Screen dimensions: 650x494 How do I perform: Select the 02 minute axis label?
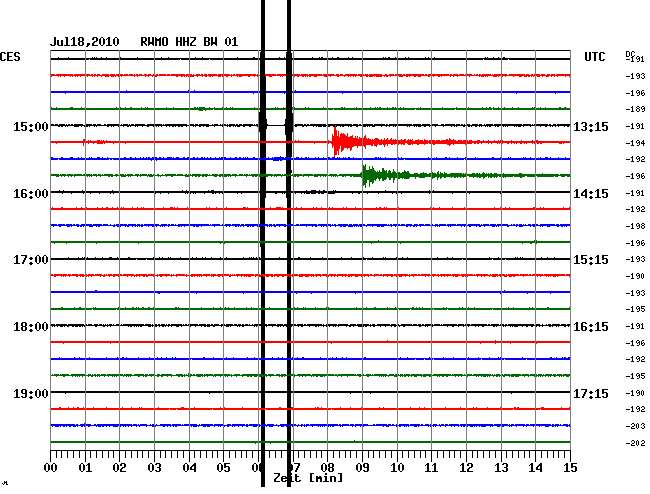[119, 468]
